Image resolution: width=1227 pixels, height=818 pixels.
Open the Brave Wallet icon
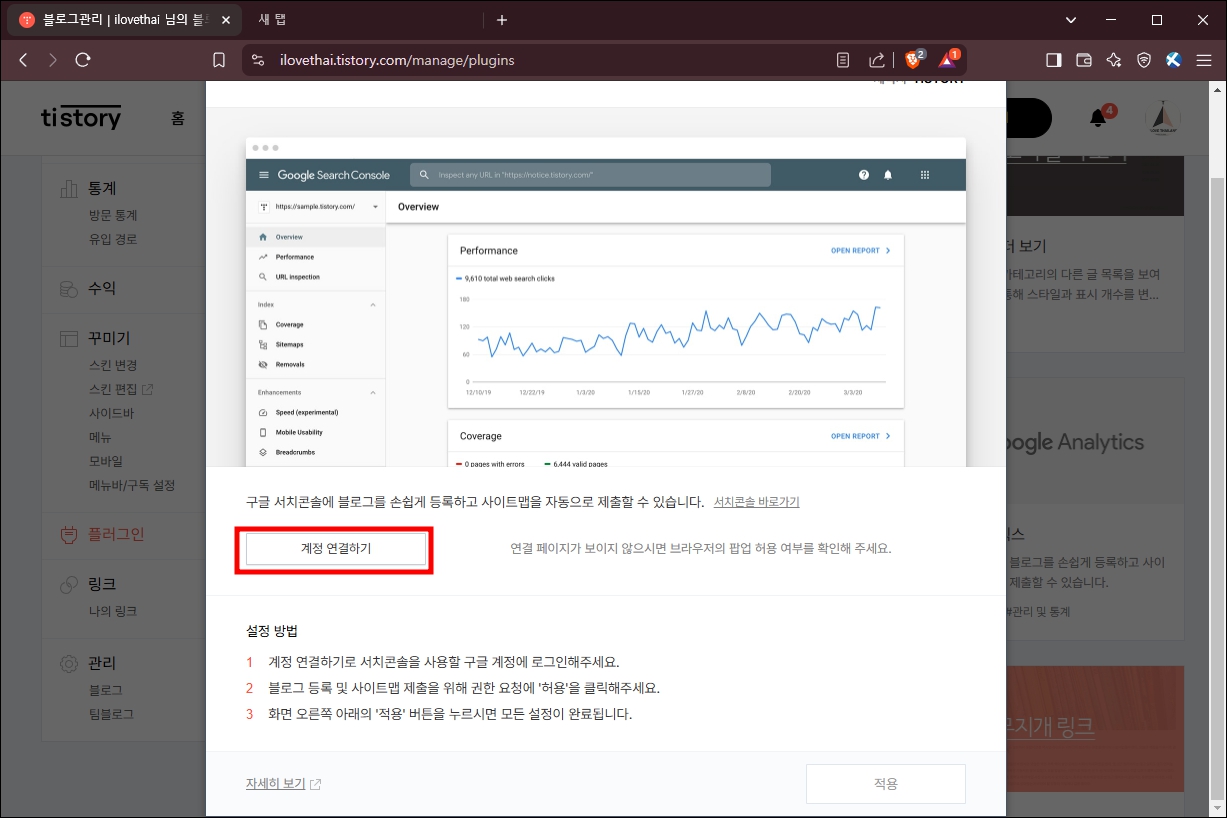click(1083, 60)
